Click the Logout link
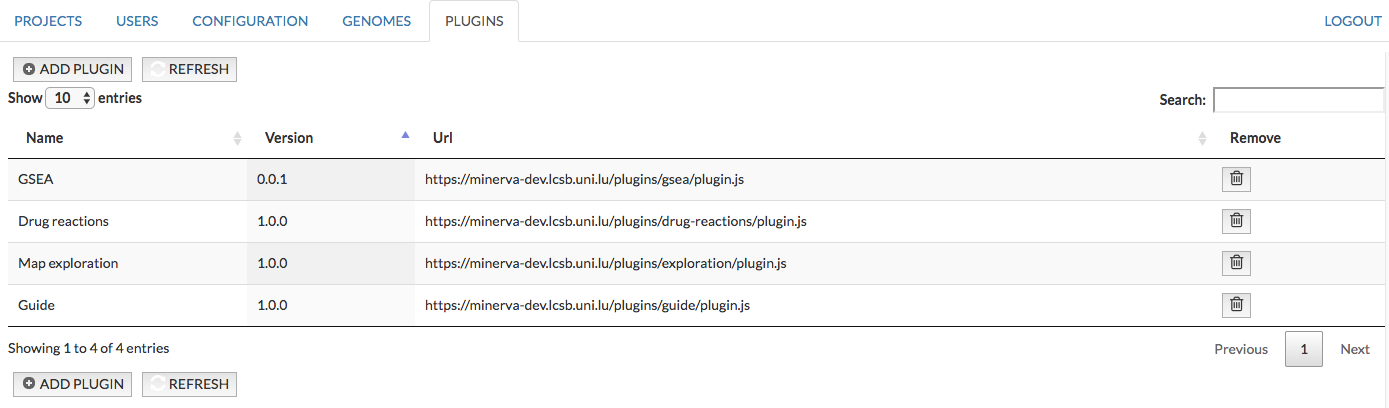 pyautogui.click(x=1352, y=21)
